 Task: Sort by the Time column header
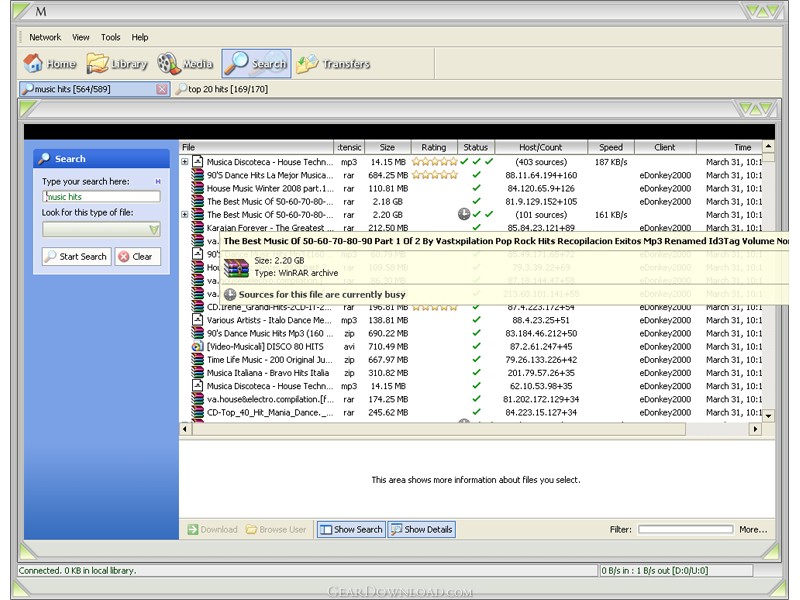[x=730, y=147]
